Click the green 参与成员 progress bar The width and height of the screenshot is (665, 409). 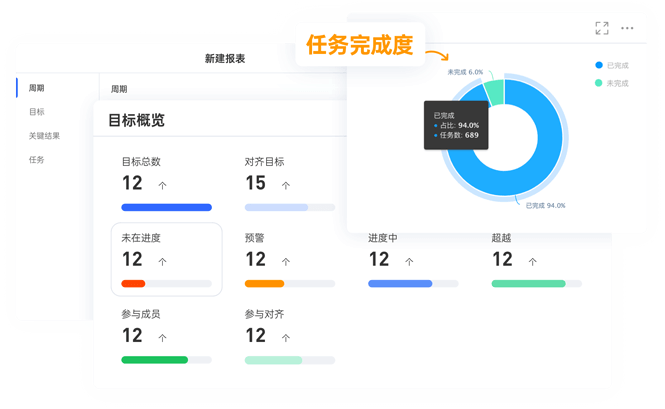[154, 359]
